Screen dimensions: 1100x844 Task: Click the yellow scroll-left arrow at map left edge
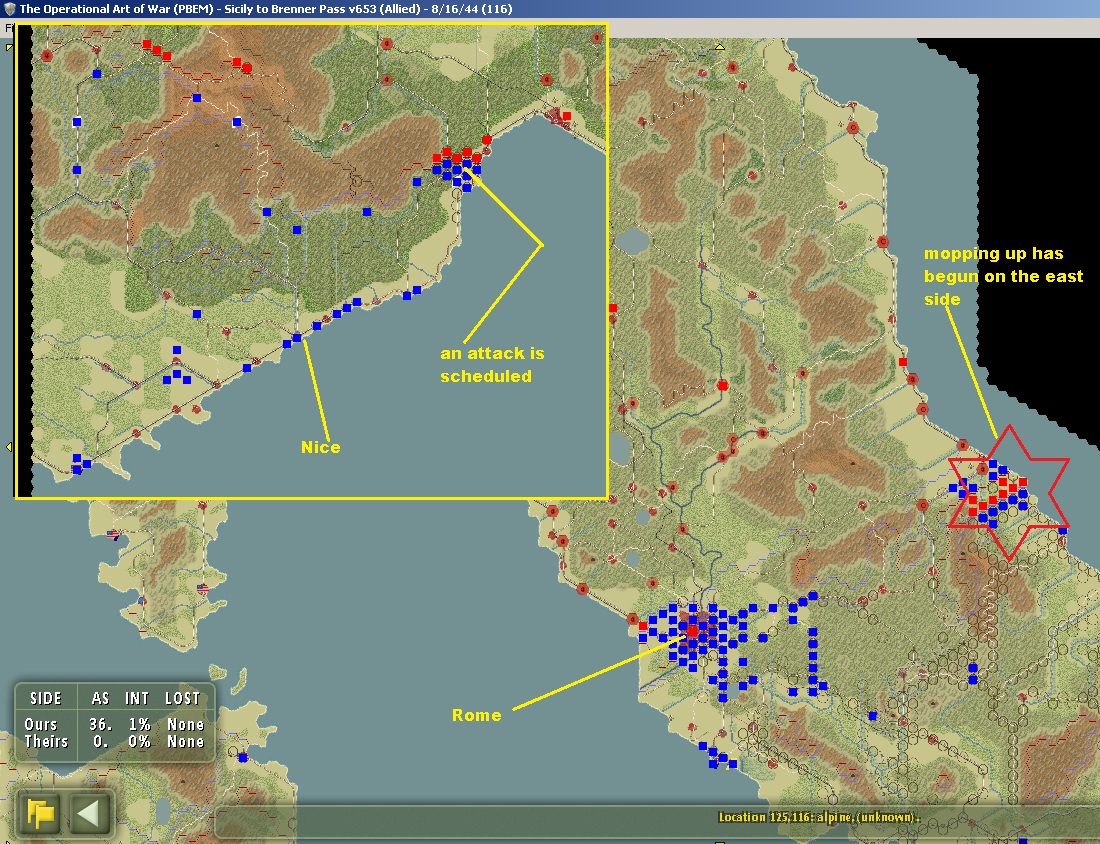tap(8, 447)
